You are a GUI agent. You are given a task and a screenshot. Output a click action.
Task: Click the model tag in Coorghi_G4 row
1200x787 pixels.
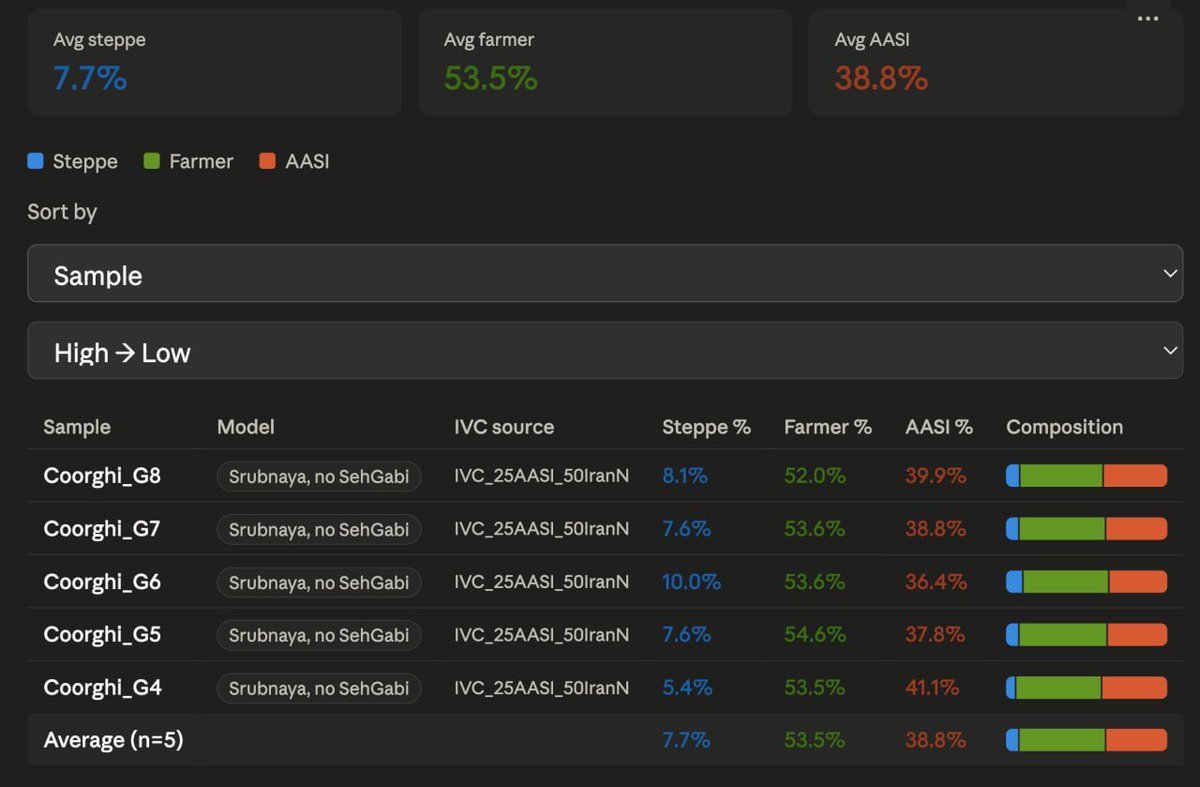pyautogui.click(x=319, y=689)
